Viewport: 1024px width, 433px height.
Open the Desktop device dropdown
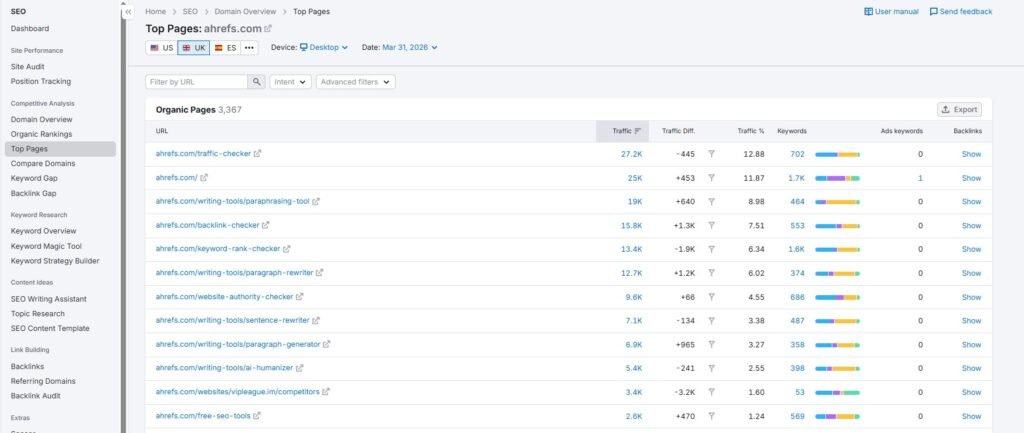point(324,48)
